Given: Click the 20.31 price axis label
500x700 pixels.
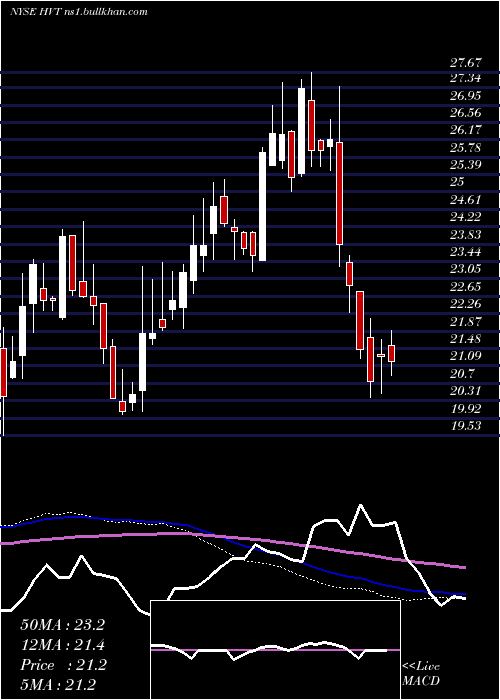Looking at the screenshot, I should pyautogui.click(x=466, y=391).
